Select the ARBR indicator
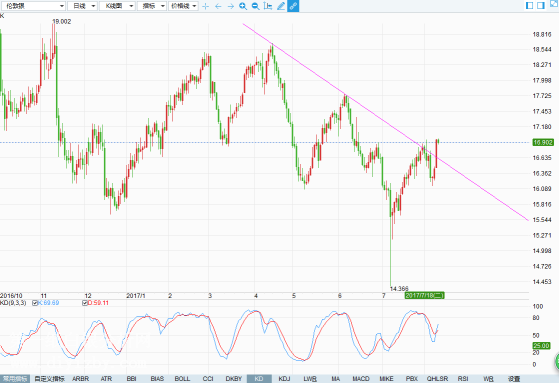559x383 pixels. tap(81, 379)
